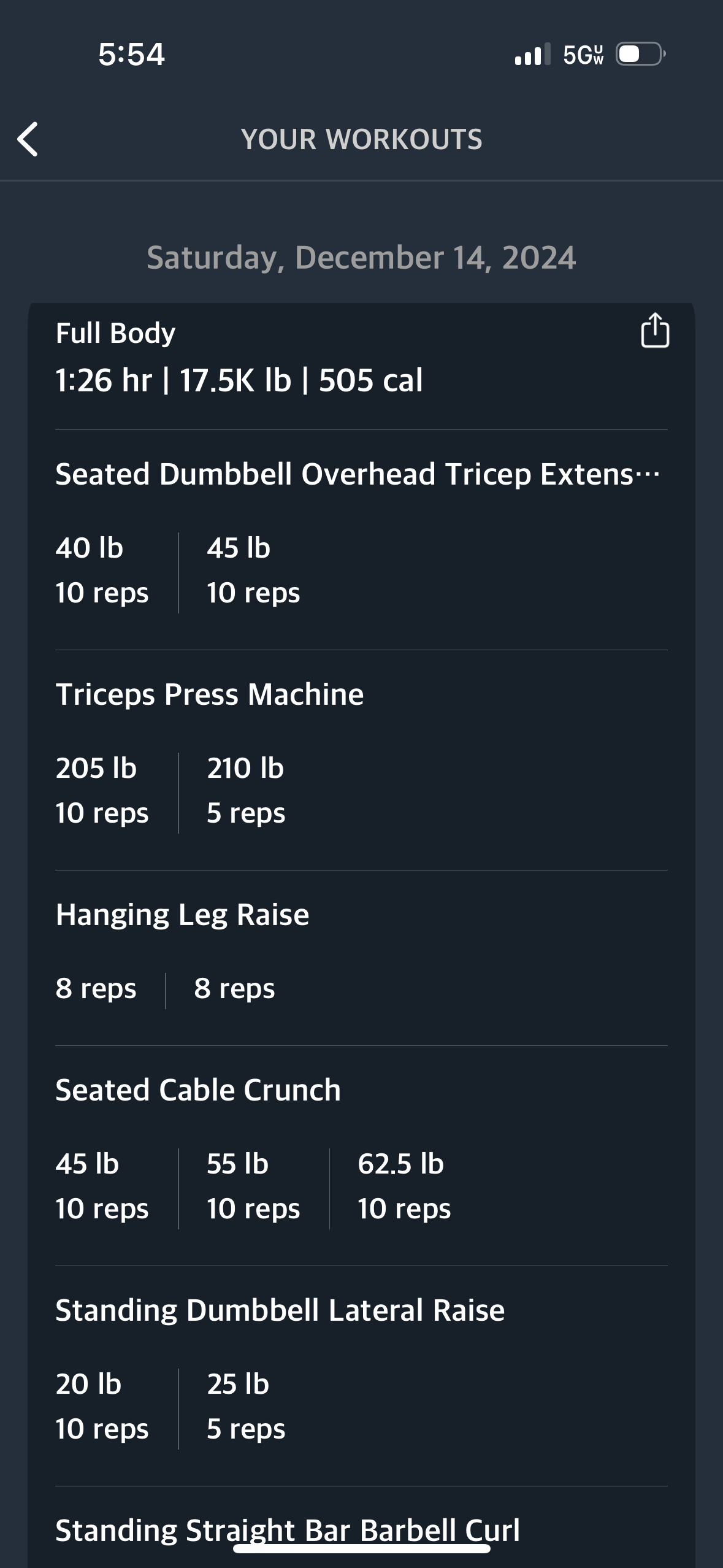Tap the Saturday, December 14, 2024 date
Screen dimensions: 723x1568
click(x=361, y=258)
